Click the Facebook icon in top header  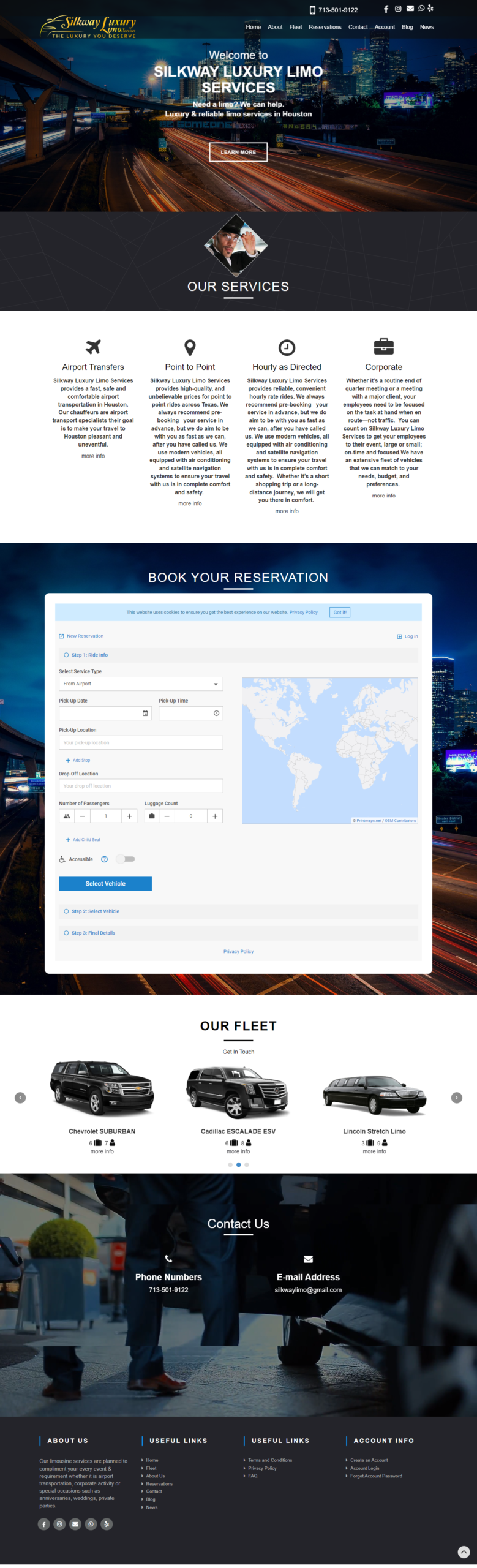(x=386, y=9)
